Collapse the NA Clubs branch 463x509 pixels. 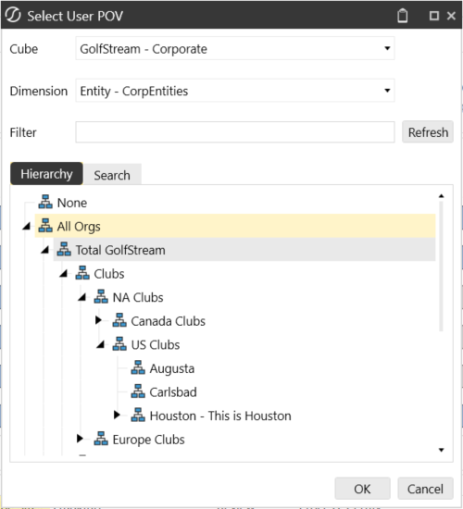click(82, 297)
